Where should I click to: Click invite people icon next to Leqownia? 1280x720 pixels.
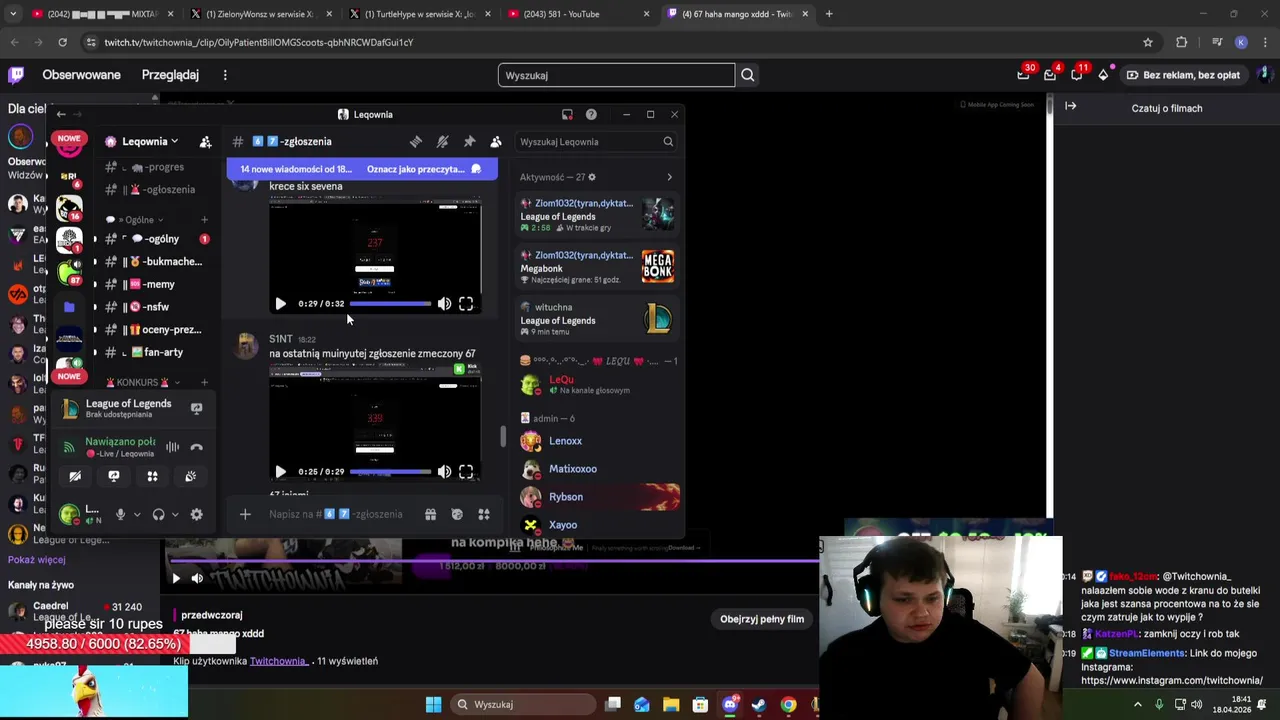[205, 142]
